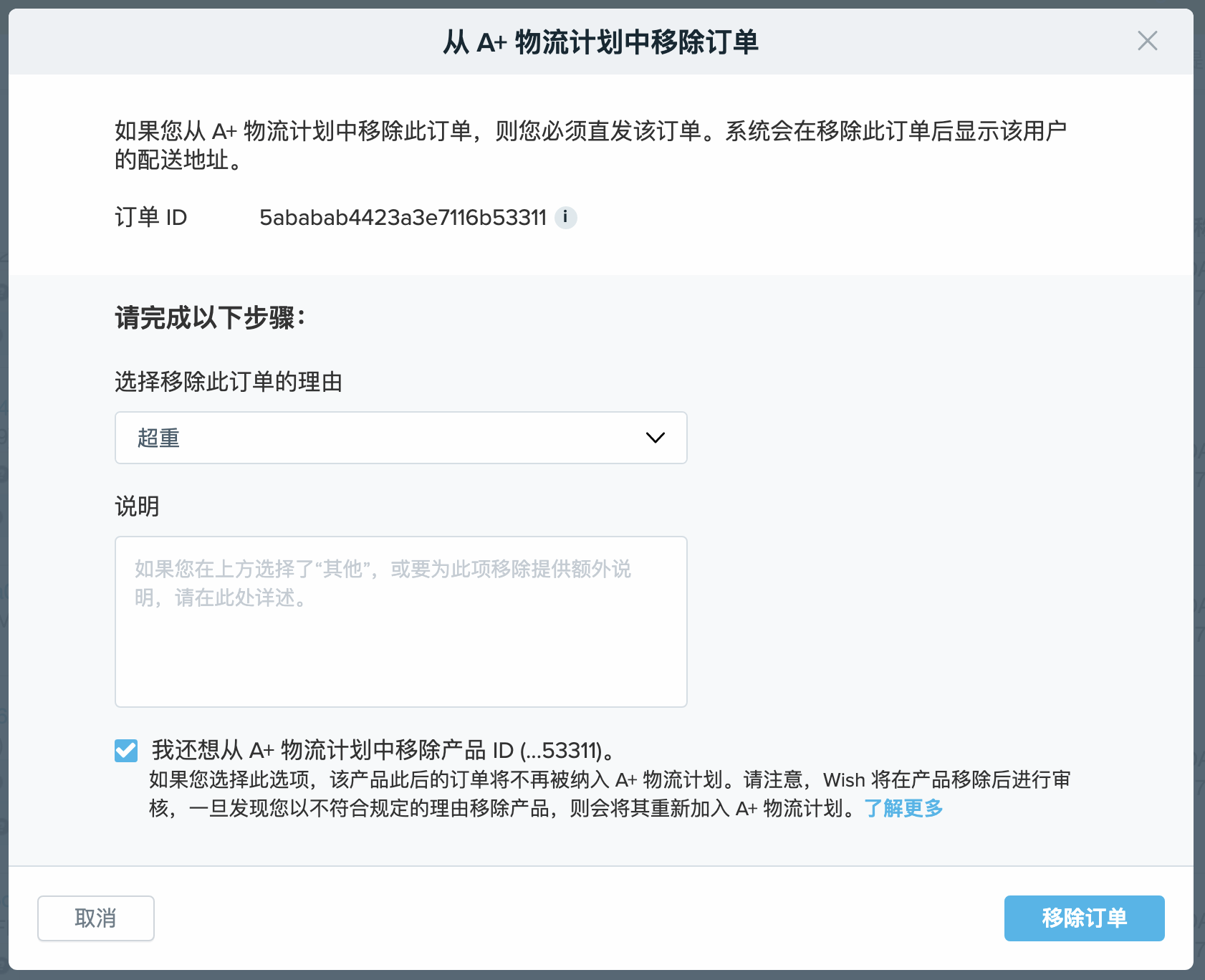Screen dimensions: 1205x980
Task: Click the 订单 ID label
Action: [x=151, y=217]
